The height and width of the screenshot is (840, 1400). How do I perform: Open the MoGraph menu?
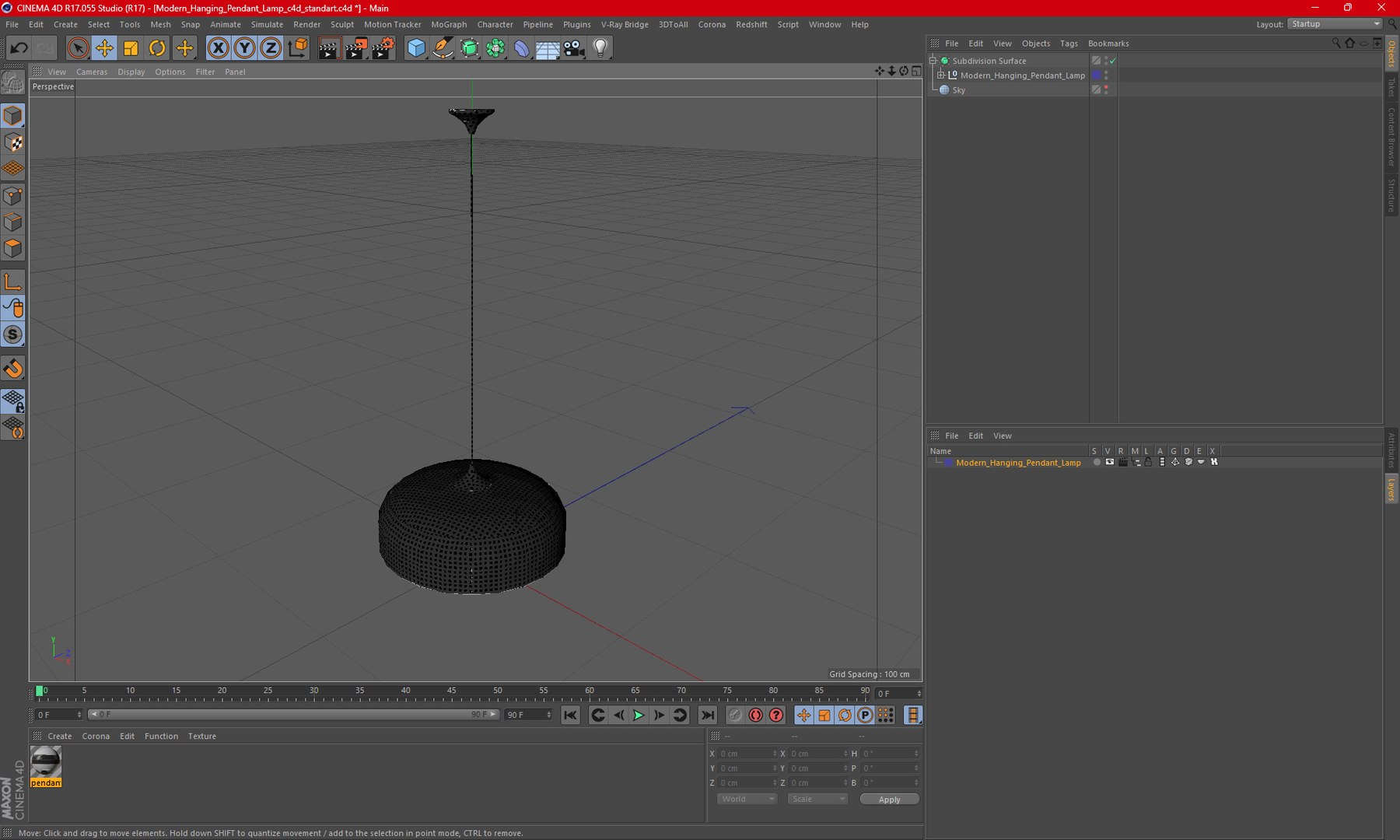449,25
